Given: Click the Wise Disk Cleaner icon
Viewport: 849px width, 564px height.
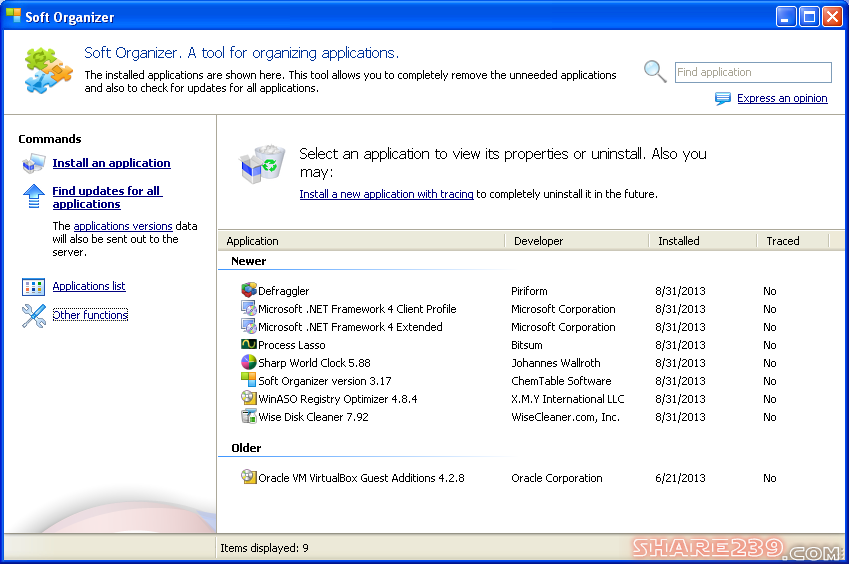Looking at the screenshot, I should click(249, 416).
